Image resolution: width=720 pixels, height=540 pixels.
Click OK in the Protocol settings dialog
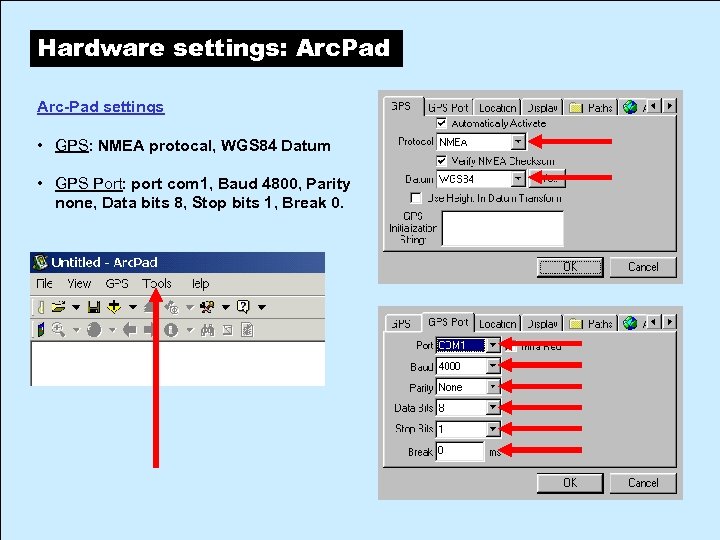(570, 267)
